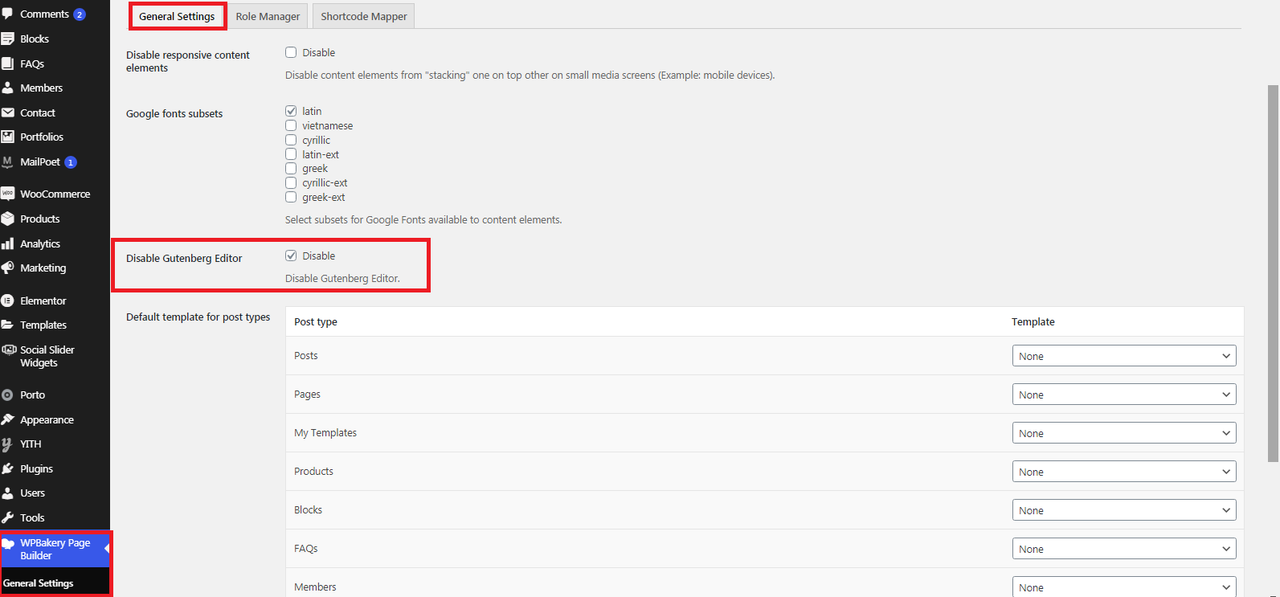Click the WooCommerce icon in sidebar
This screenshot has height=597, width=1280.
click(x=8, y=194)
